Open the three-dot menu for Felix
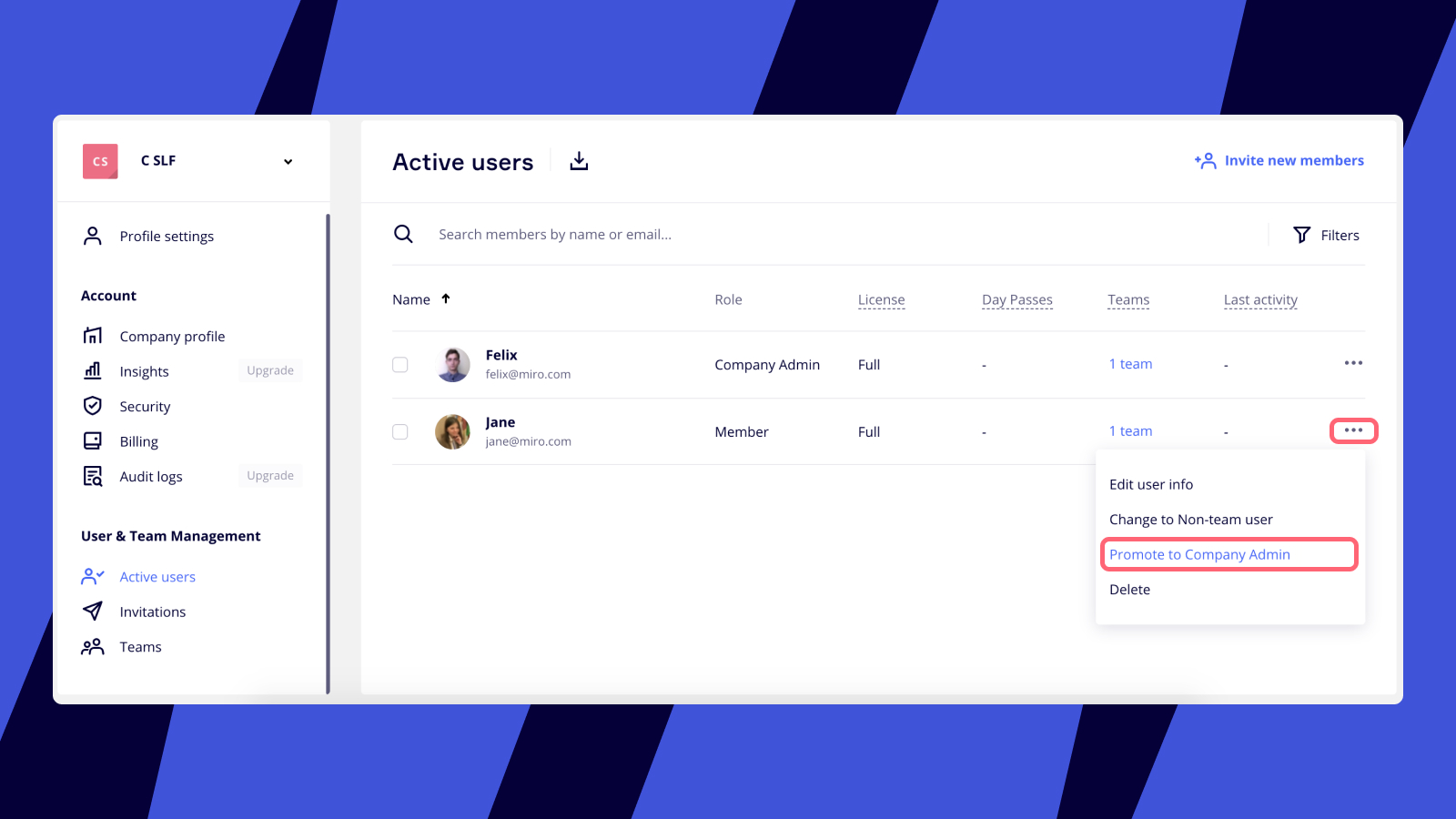Screen dimensions: 1456x819 pyautogui.click(x=1353, y=363)
